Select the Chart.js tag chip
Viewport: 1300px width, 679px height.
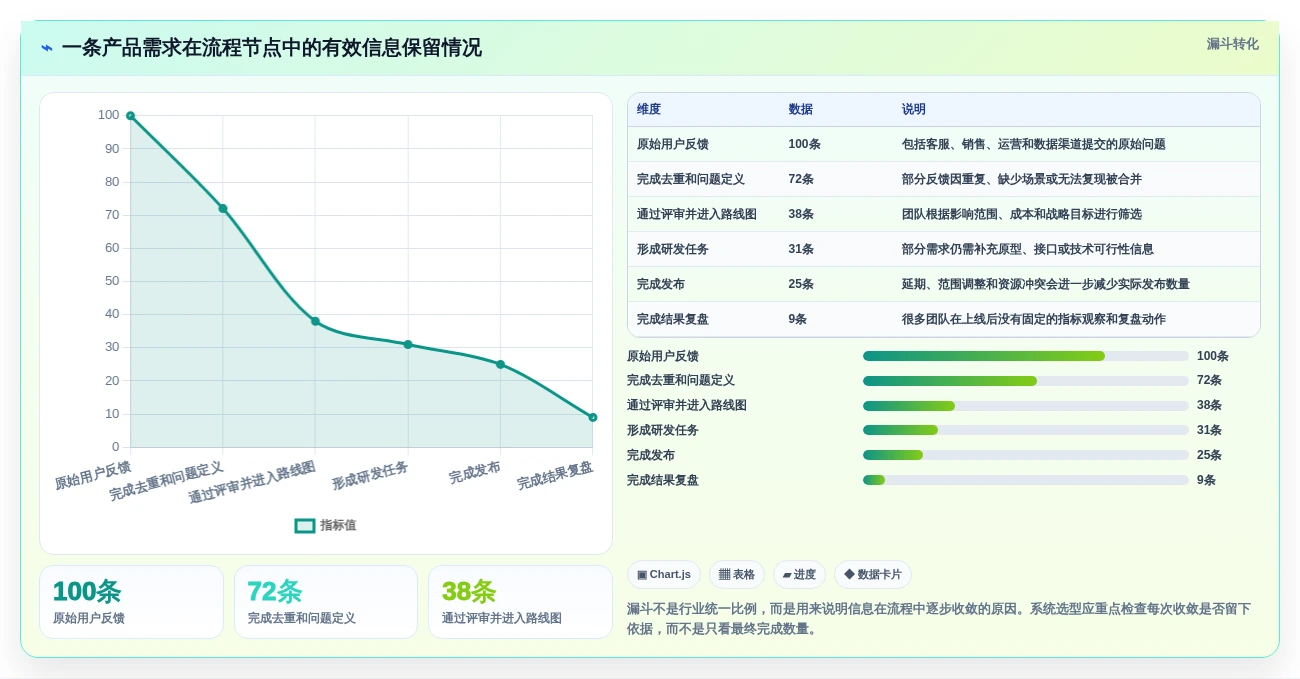click(664, 574)
